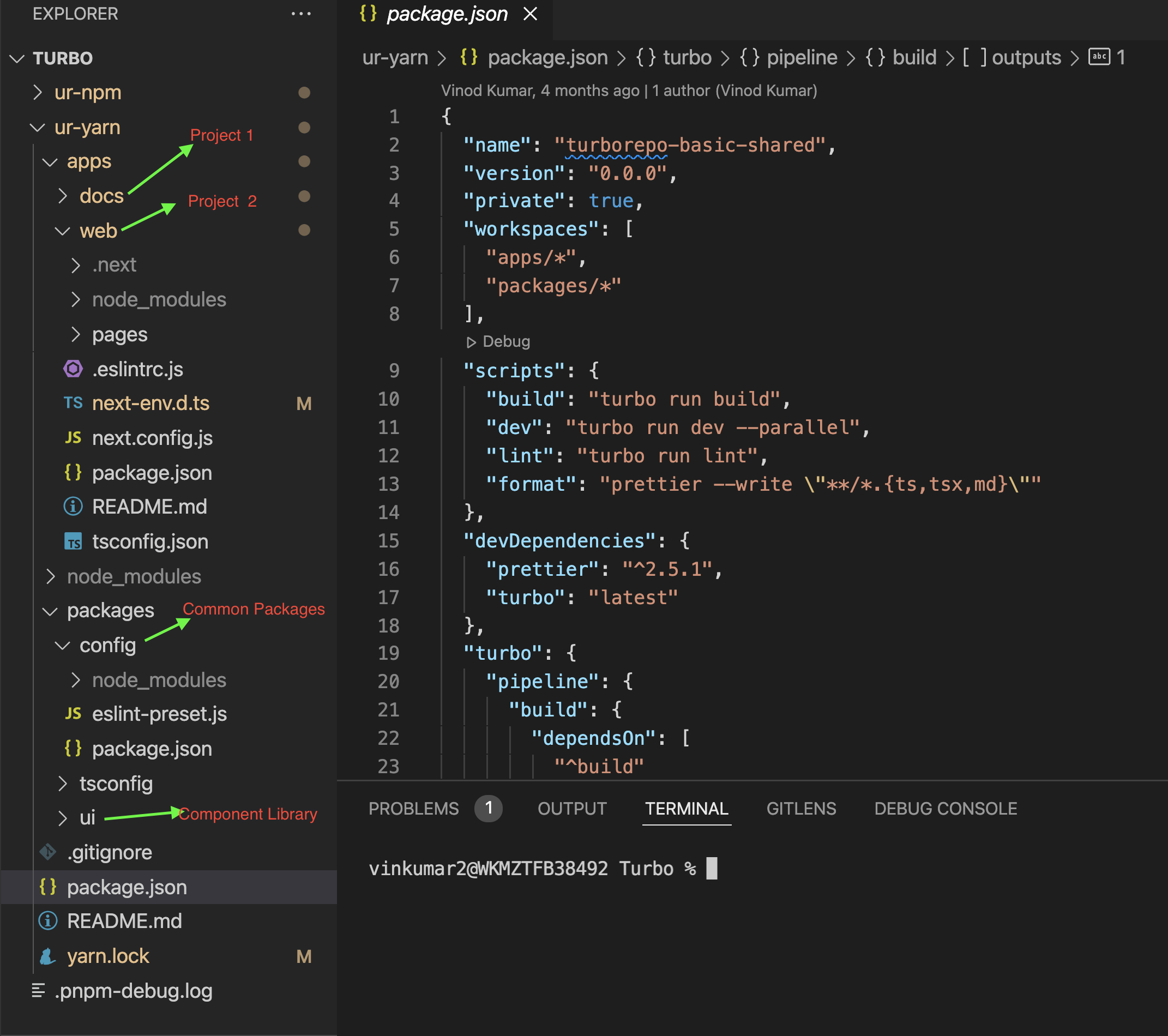Open README.md info icon in web folder
The image size is (1168, 1036).
(73, 507)
